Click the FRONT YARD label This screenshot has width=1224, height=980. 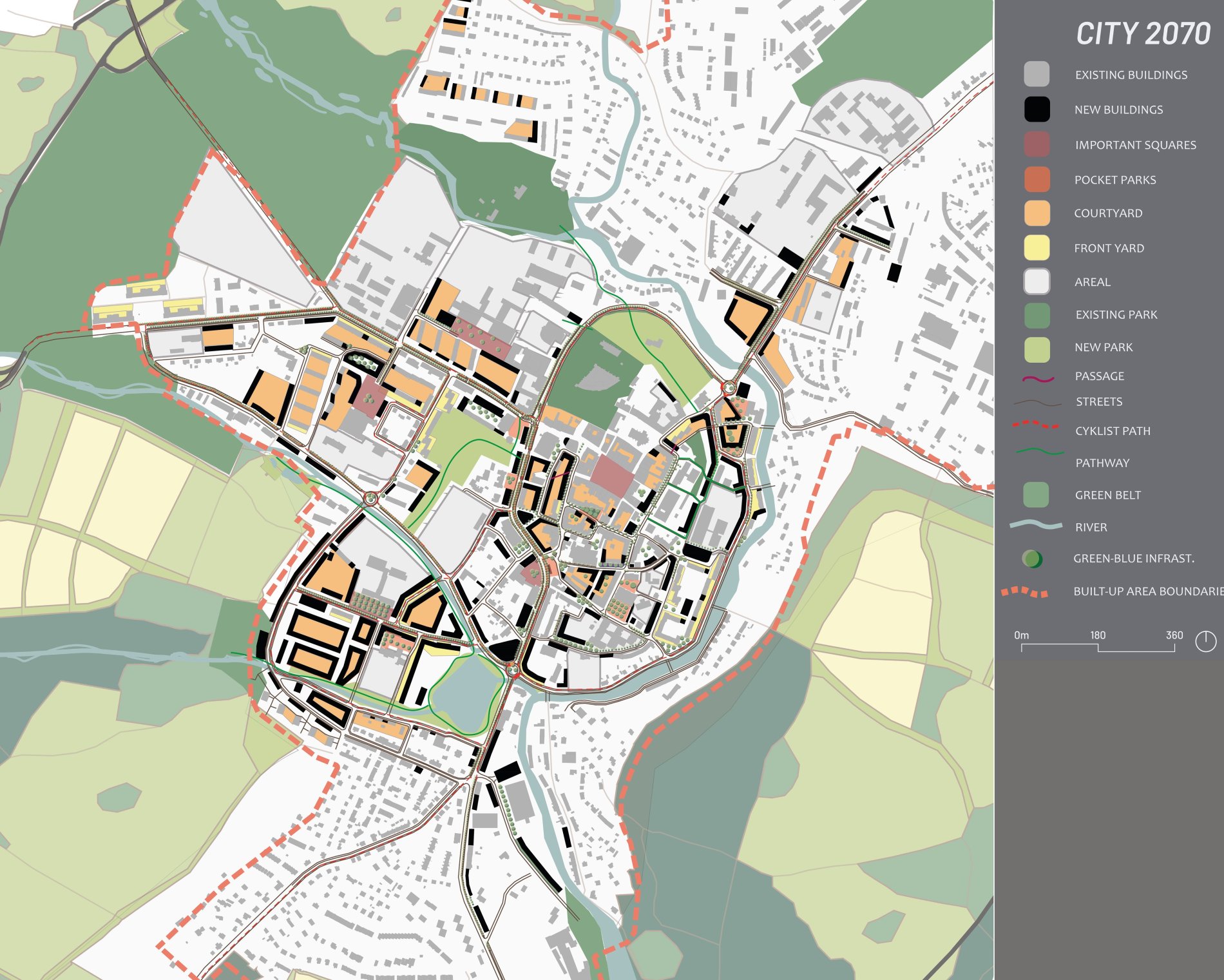coord(1109,248)
